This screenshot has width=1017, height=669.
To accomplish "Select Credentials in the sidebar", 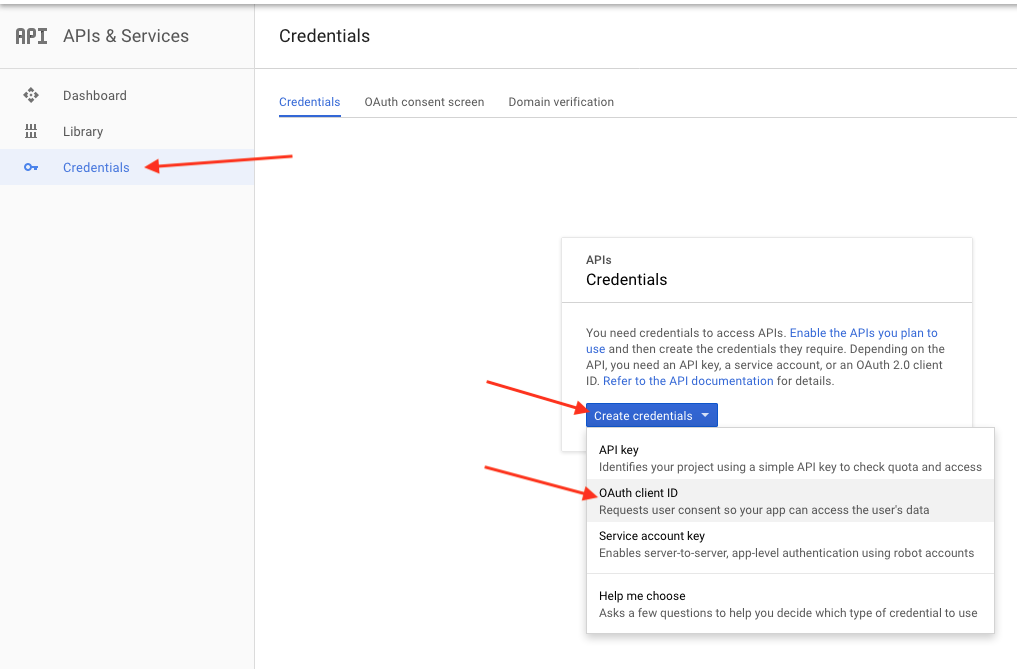I will 126,167.
